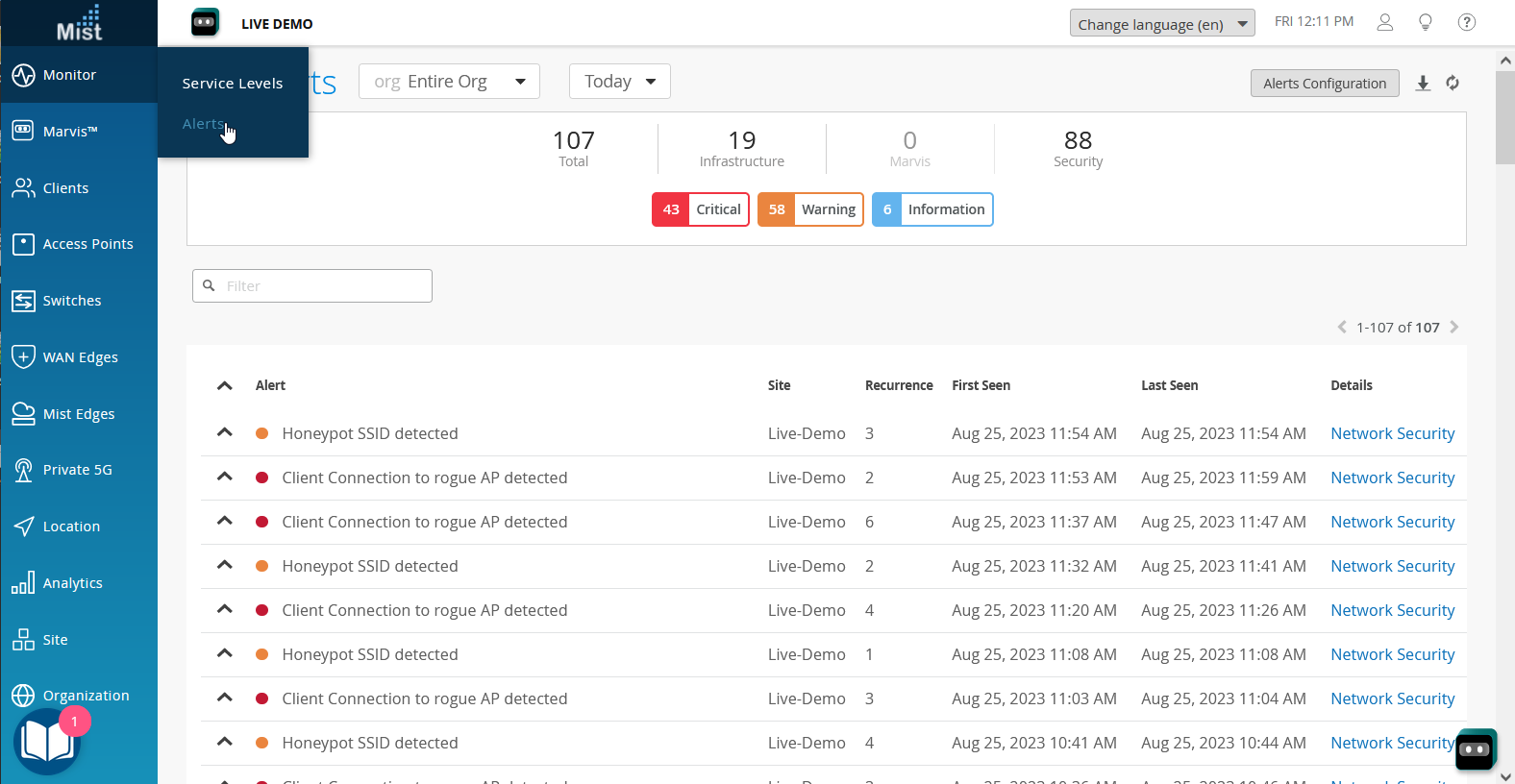This screenshot has width=1515, height=784.
Task: Click the Alerts Configuration button
Action: [1324, 84]
